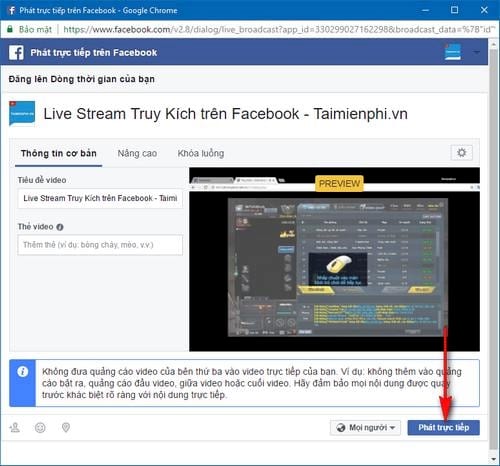Click the scroll up arrow of scrollbar
Image resolution: width=500 pixels, height=466 pixels.
494,44
